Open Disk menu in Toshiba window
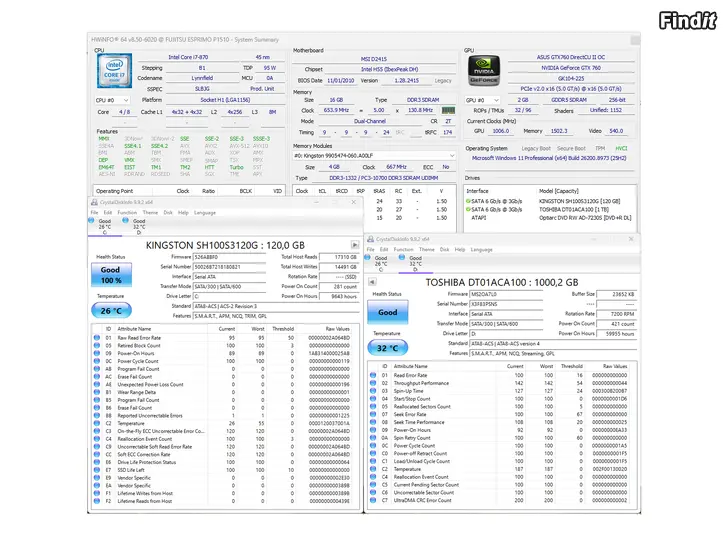Viewport: 728px width, 546px height. pos(444,249)
